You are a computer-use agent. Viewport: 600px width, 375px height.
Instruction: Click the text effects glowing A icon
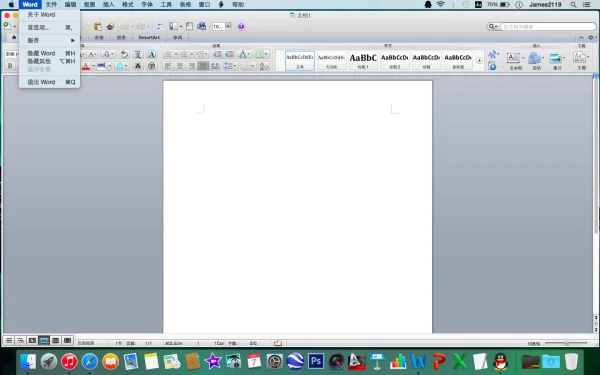pos(120,66)
